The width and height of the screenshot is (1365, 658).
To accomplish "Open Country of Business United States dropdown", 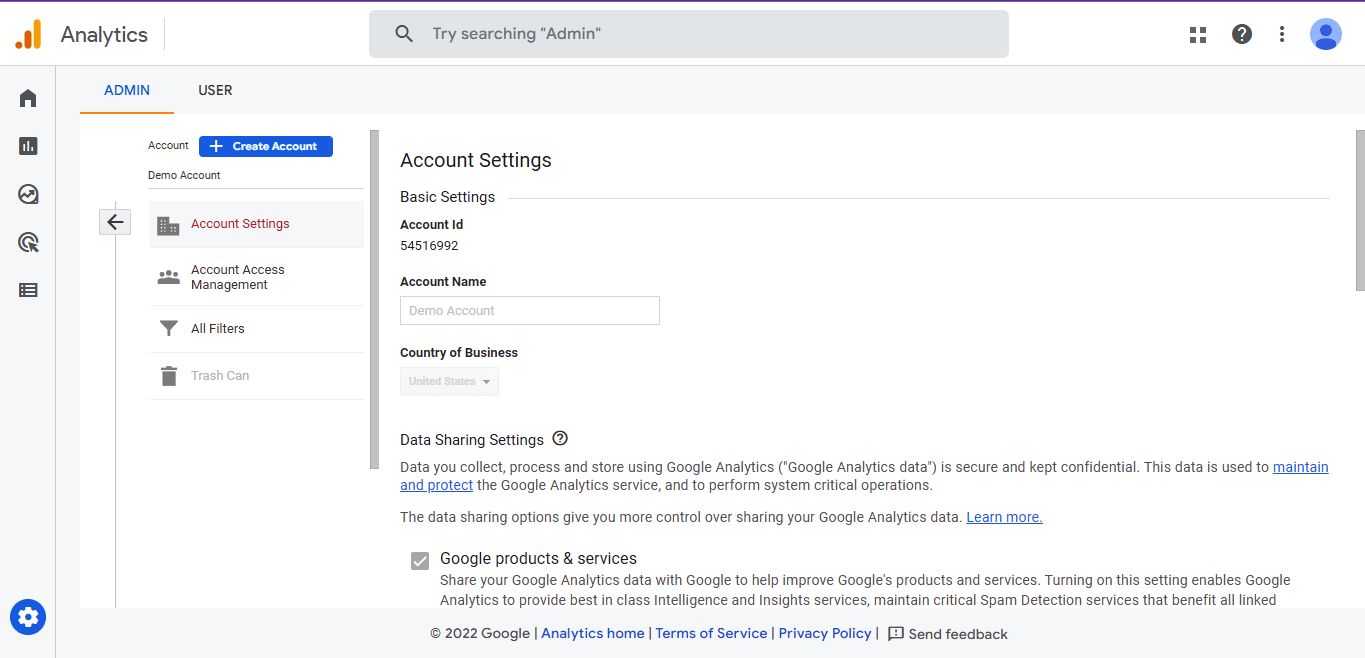I will click(x=449, y=381).
